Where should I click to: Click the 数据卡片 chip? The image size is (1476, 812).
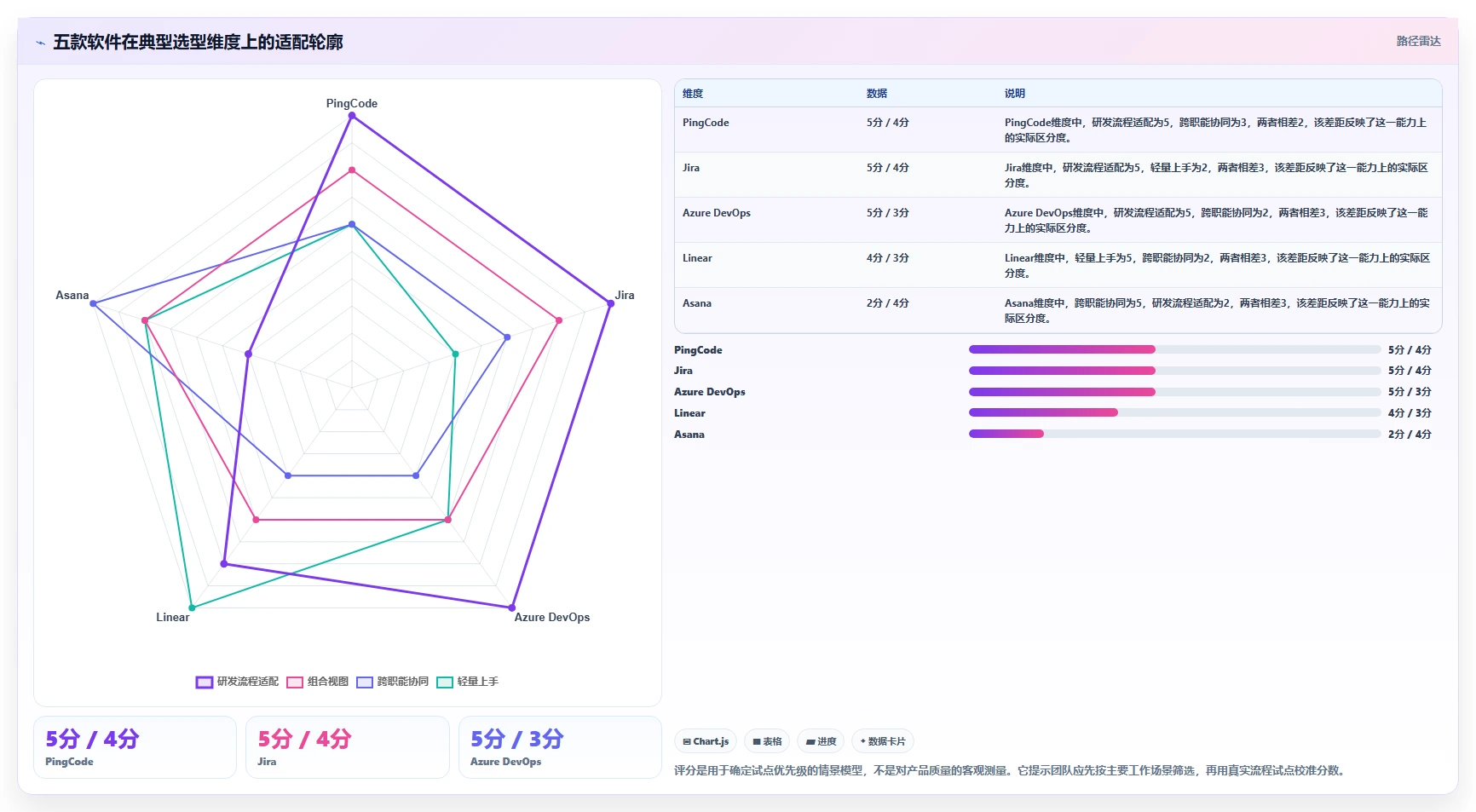click(883, 741)
